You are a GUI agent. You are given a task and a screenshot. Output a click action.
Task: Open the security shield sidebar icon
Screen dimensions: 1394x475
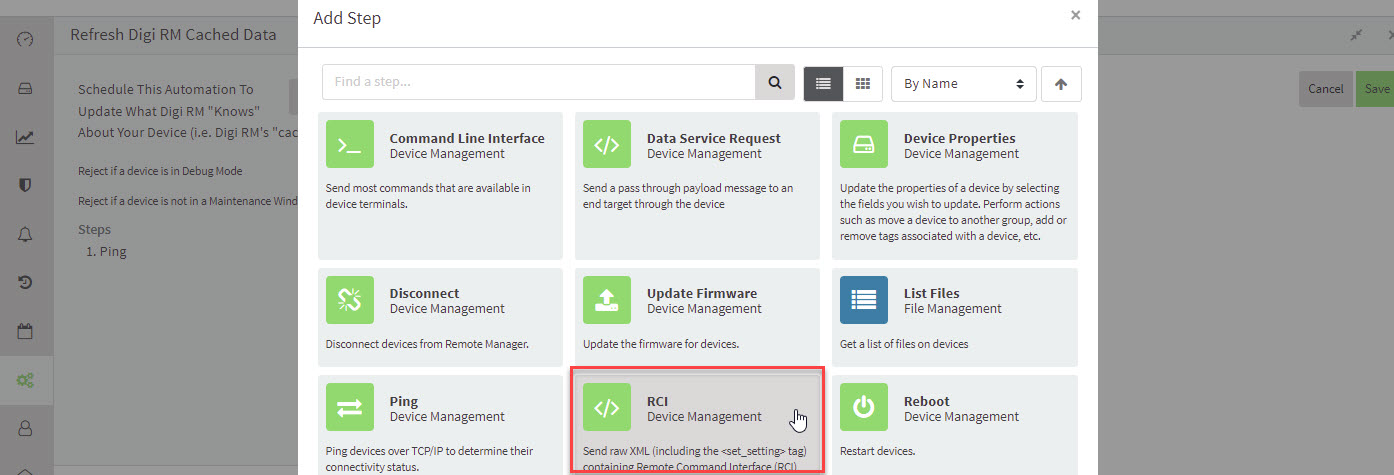coord(26,185)
